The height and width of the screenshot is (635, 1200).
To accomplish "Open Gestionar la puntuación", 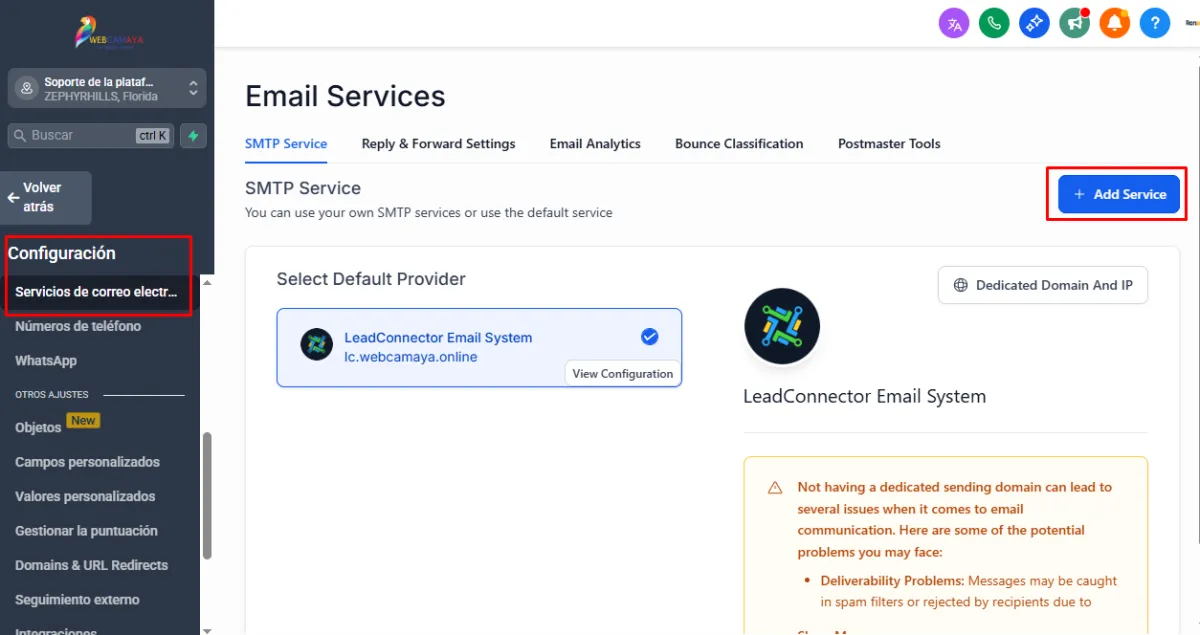I will pos(86,531).
